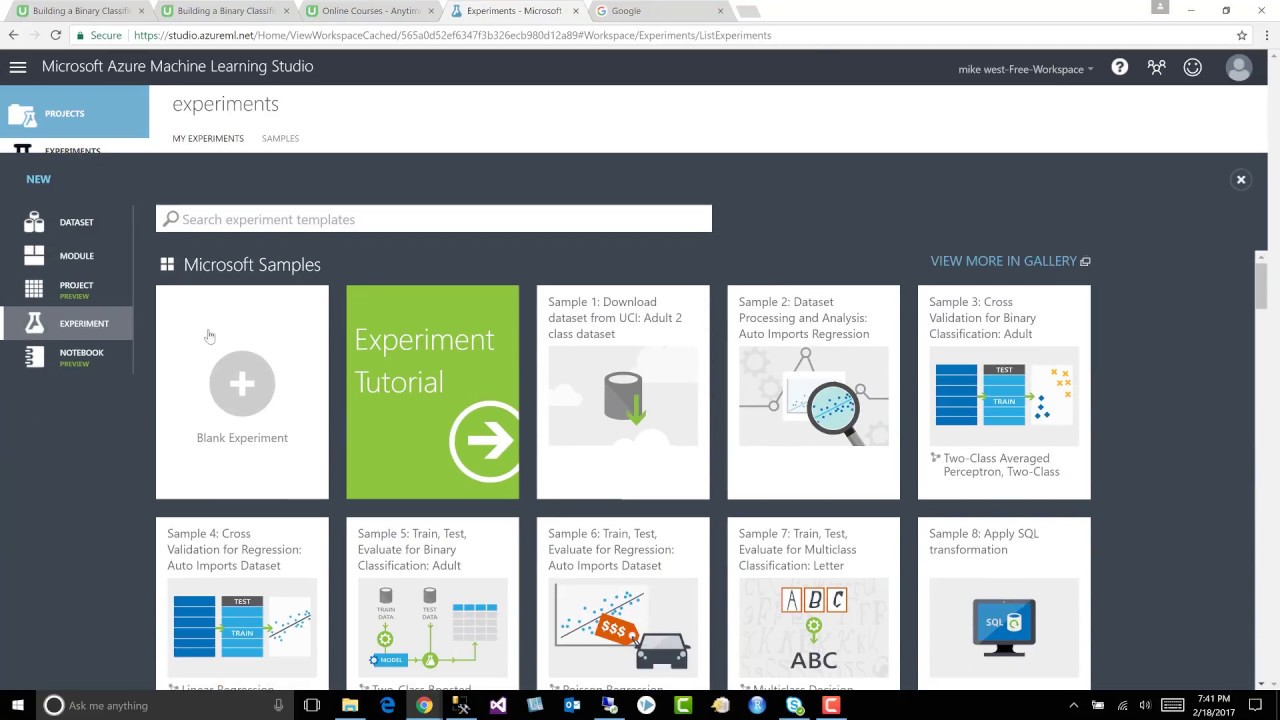Image resolution: width=1280 pixels, height=720 pixels.
Task: Open Sample 6 Train Test Evaluate Regression
Action: [623, 604]
